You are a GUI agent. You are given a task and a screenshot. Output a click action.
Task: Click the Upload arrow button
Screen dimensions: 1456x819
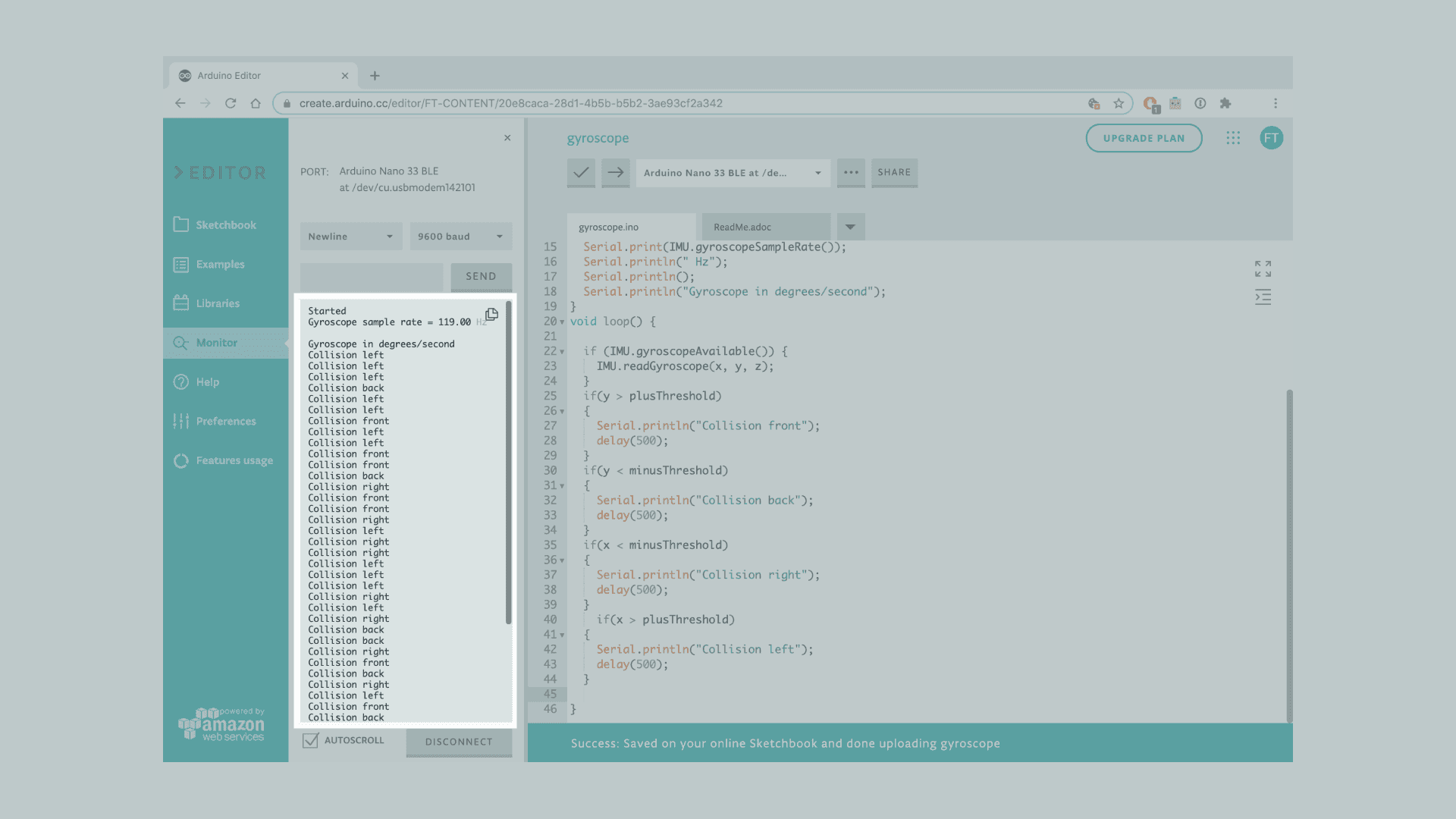[x=616, y=173]
